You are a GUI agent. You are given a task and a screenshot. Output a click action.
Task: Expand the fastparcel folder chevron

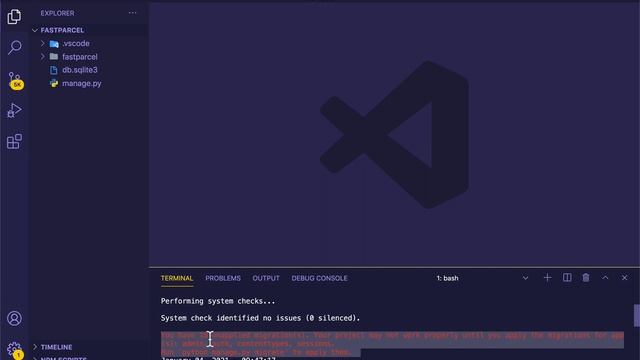click(42, 56)
